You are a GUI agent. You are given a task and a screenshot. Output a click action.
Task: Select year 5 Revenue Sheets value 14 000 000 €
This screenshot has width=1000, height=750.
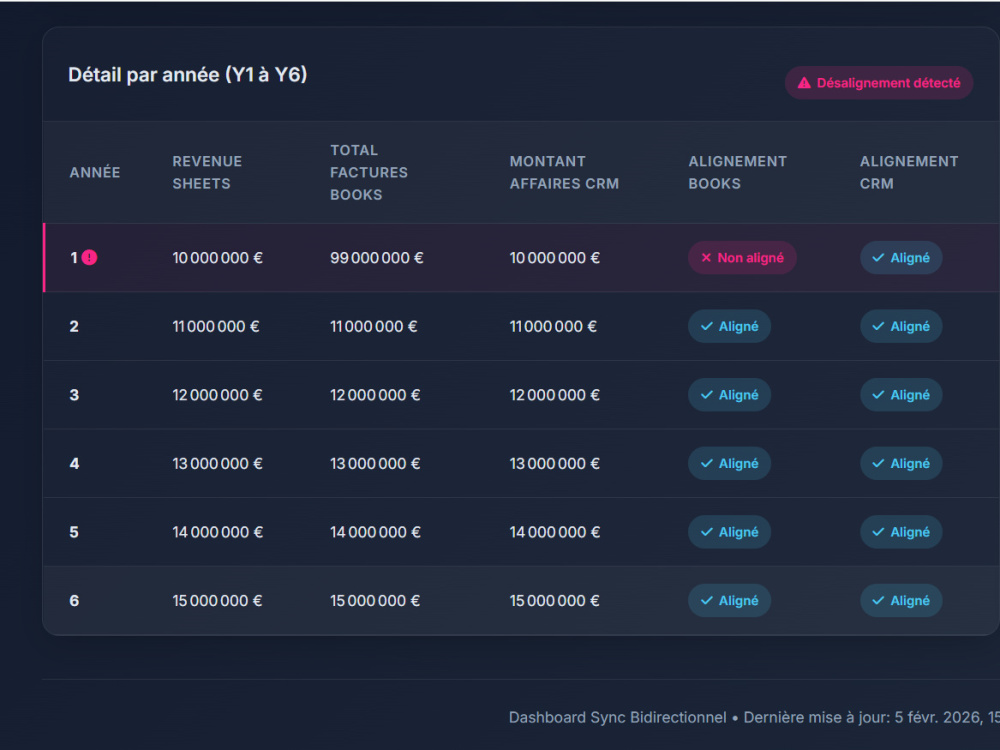[217, 532]
